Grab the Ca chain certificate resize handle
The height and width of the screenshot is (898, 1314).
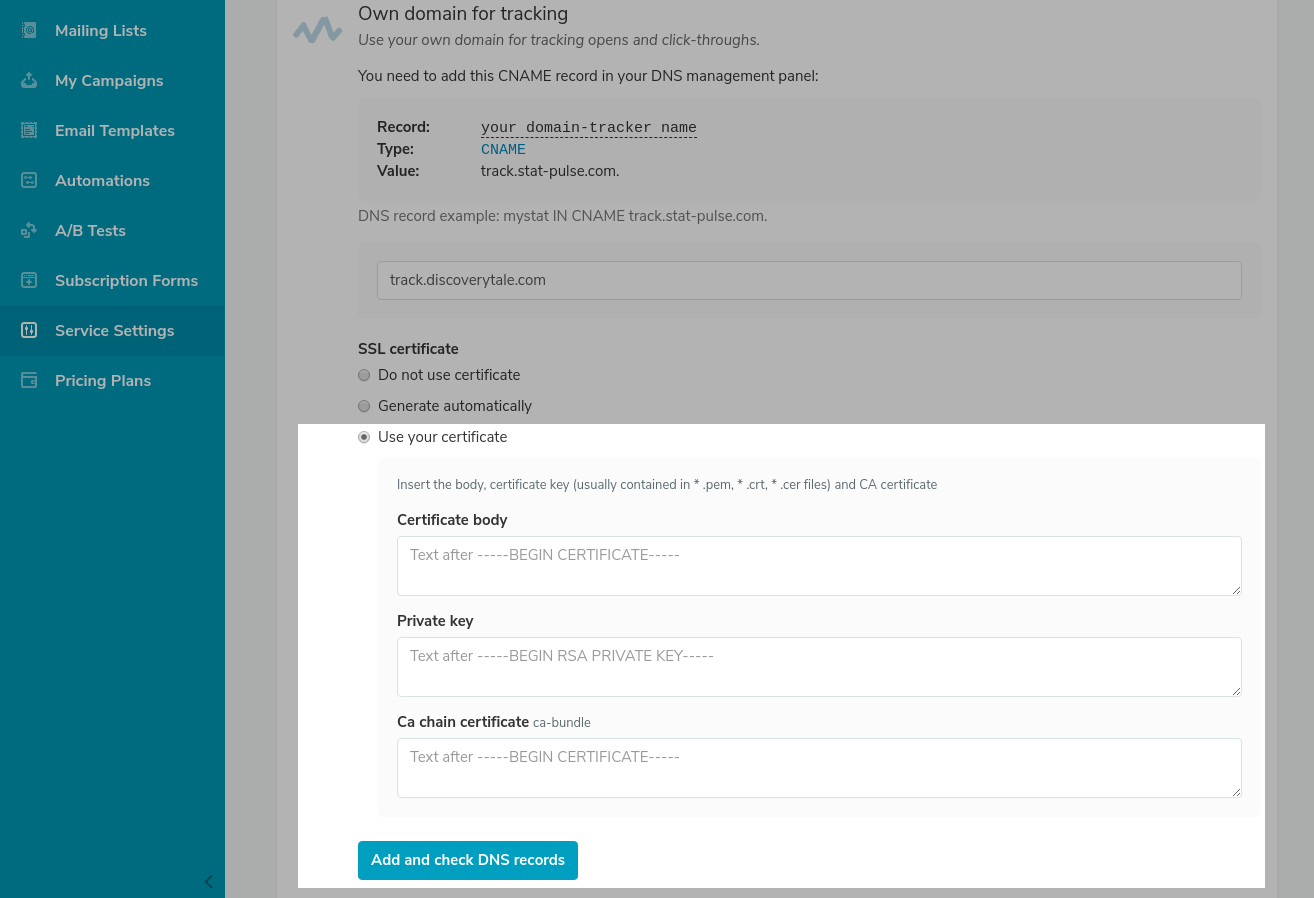[1236, 792]
